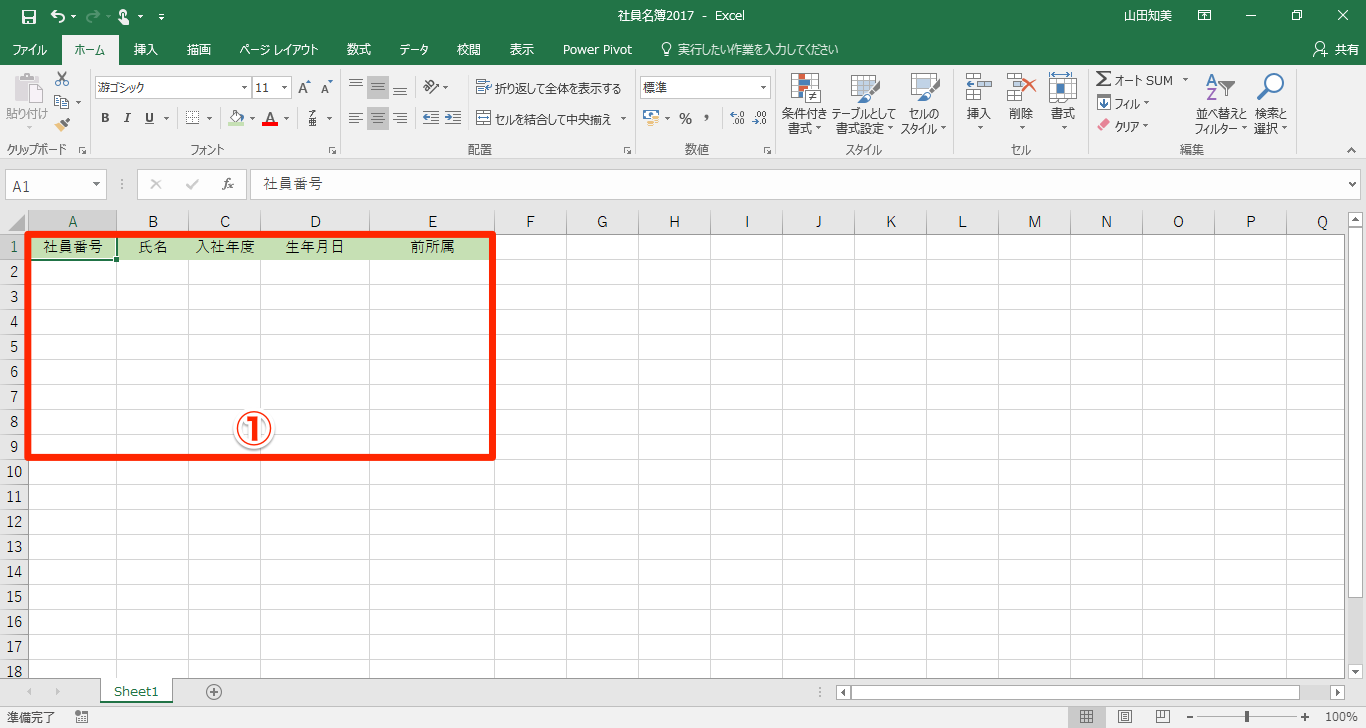
Task: Switch to the 数式 tab
Action: tap(359, 49)
